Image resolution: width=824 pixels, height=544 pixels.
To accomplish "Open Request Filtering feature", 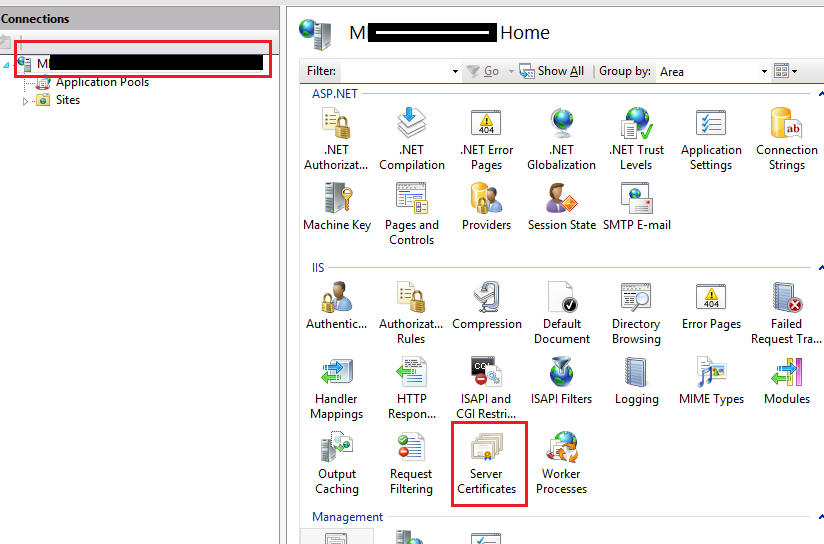I will click(411, 463).
